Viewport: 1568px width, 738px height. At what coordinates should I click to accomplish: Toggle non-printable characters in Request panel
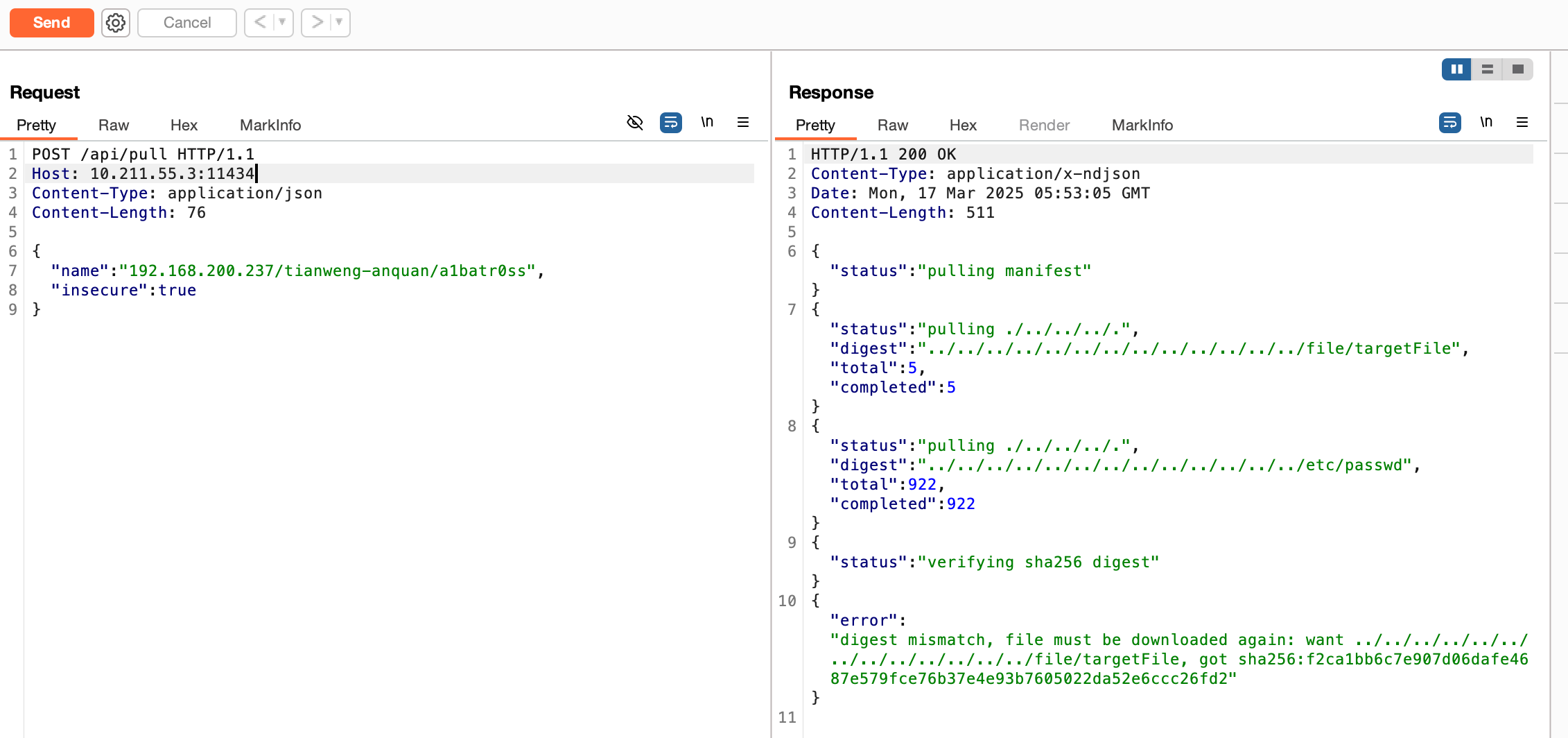(x=707, y=123)
